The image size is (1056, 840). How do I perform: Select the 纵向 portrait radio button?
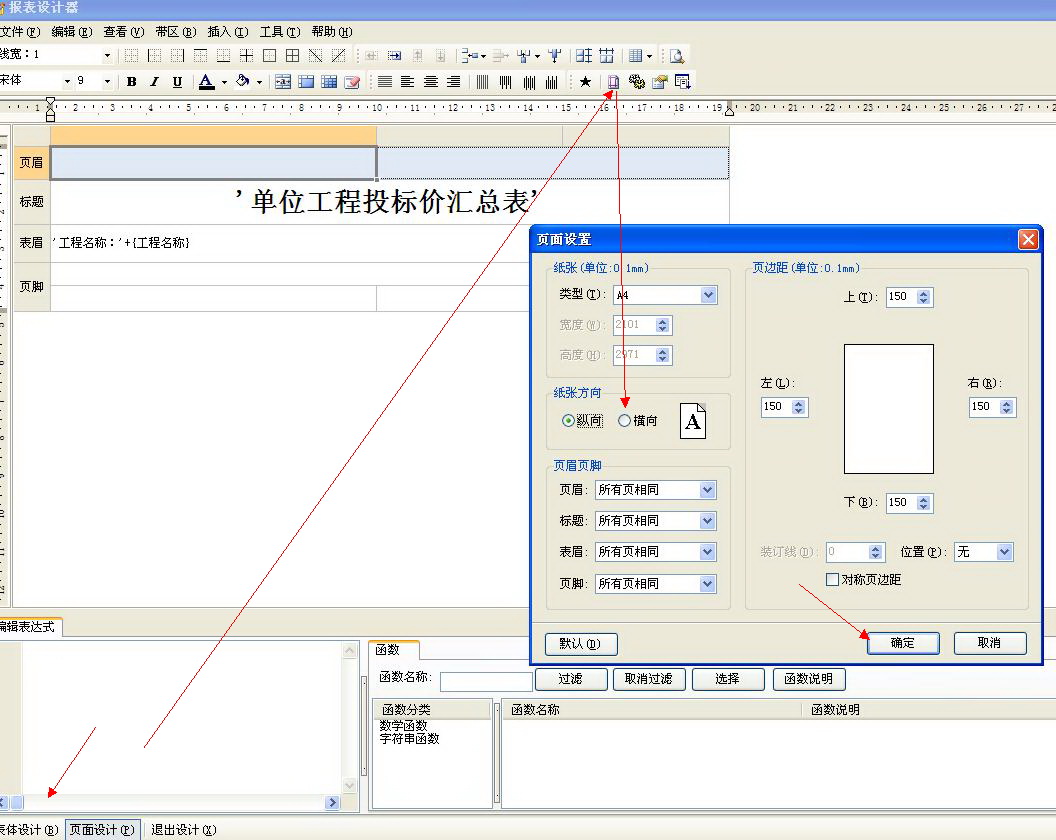click(x=568, y=420)
